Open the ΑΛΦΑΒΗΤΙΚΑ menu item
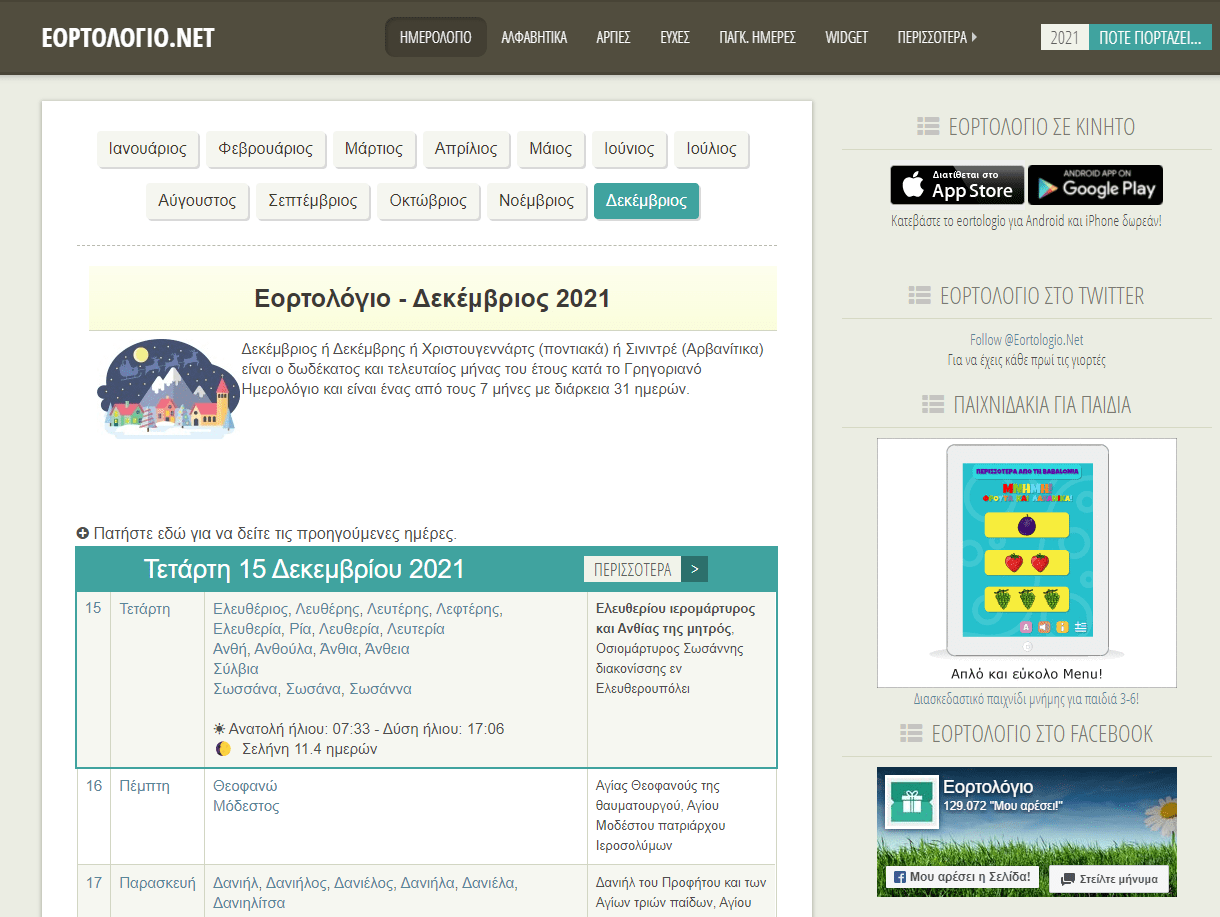This screenshot has width=1220, height=917. point(534,37)
